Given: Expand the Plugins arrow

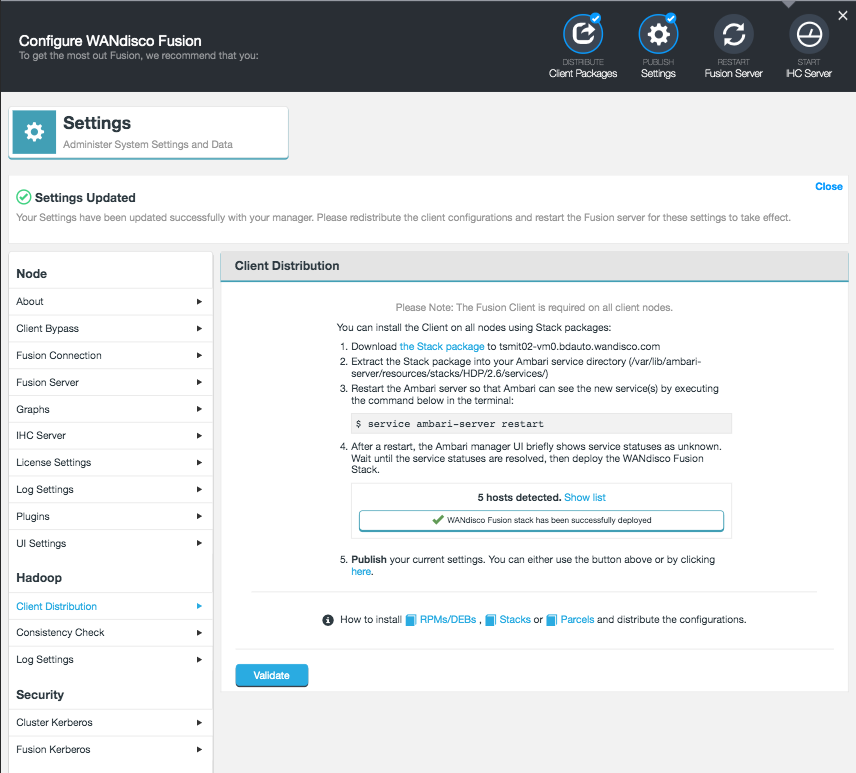Looking at the screenshot, I should point(199,516).
